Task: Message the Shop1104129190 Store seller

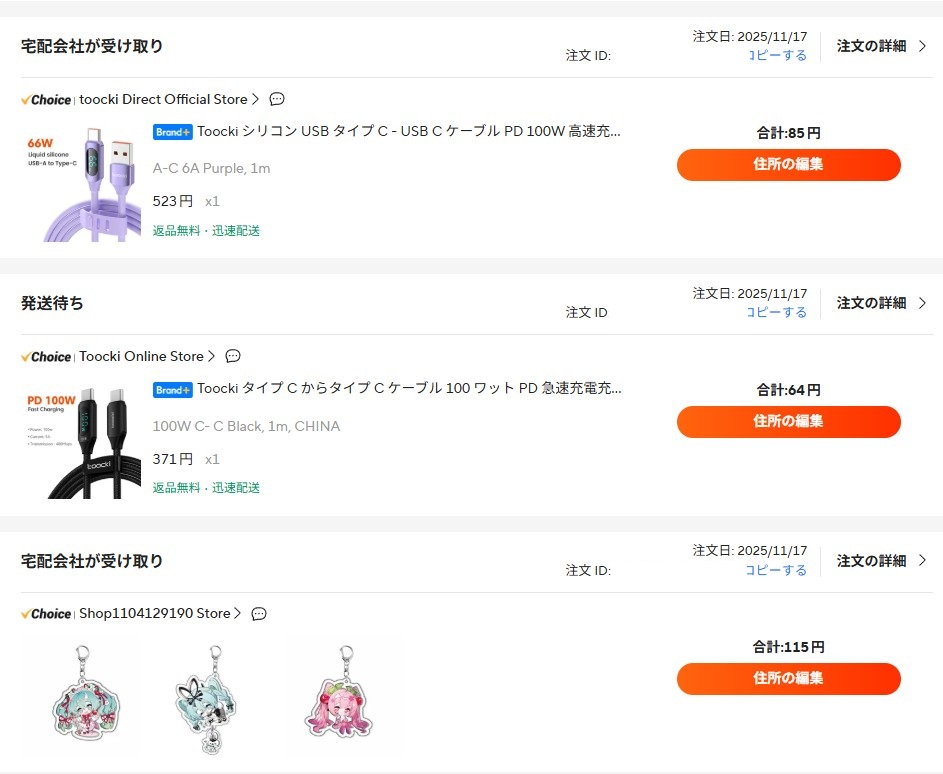Action: click(259, 613)
